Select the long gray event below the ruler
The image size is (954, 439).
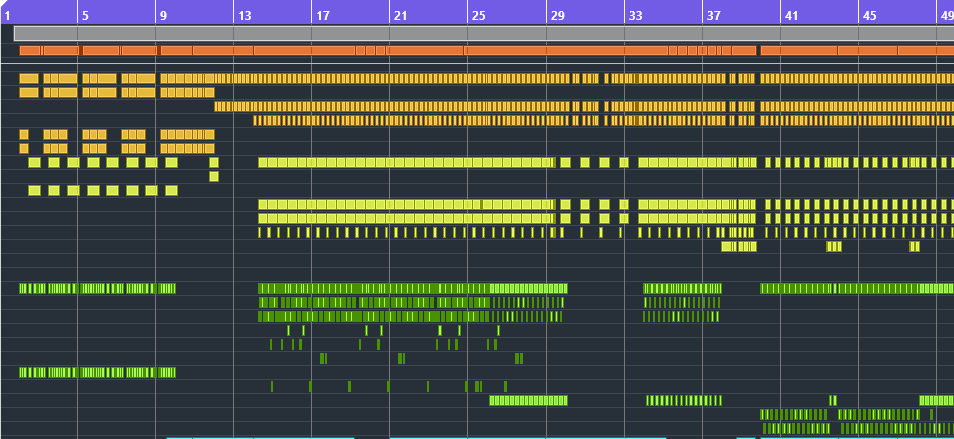click(x=484, y=33)
